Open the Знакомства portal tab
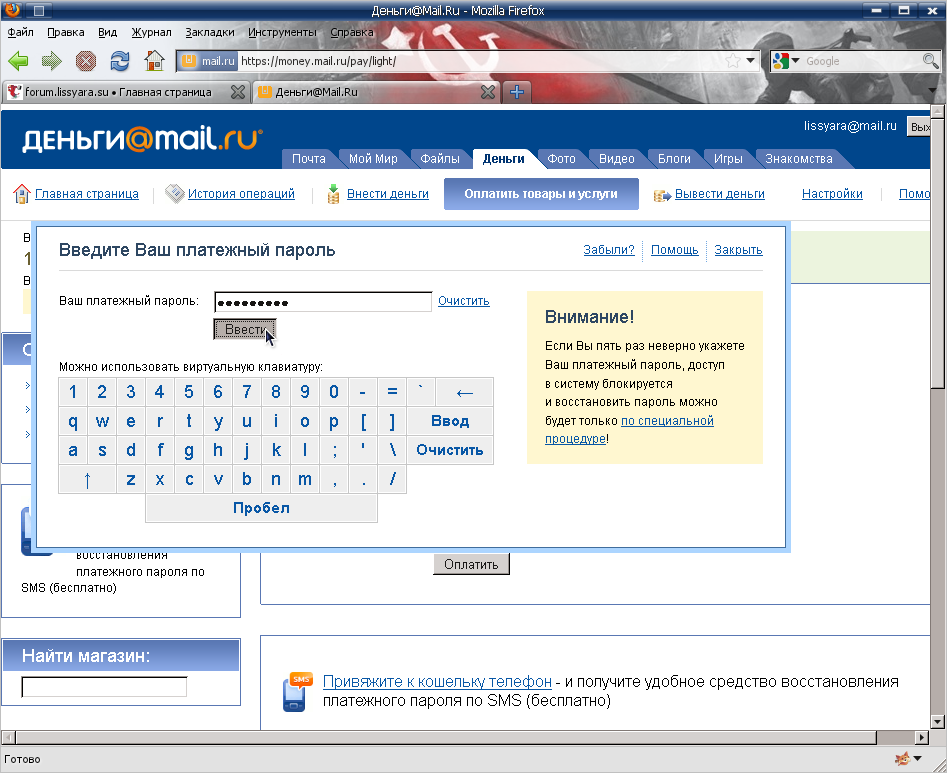947x773 pixels. coord(798,159)
